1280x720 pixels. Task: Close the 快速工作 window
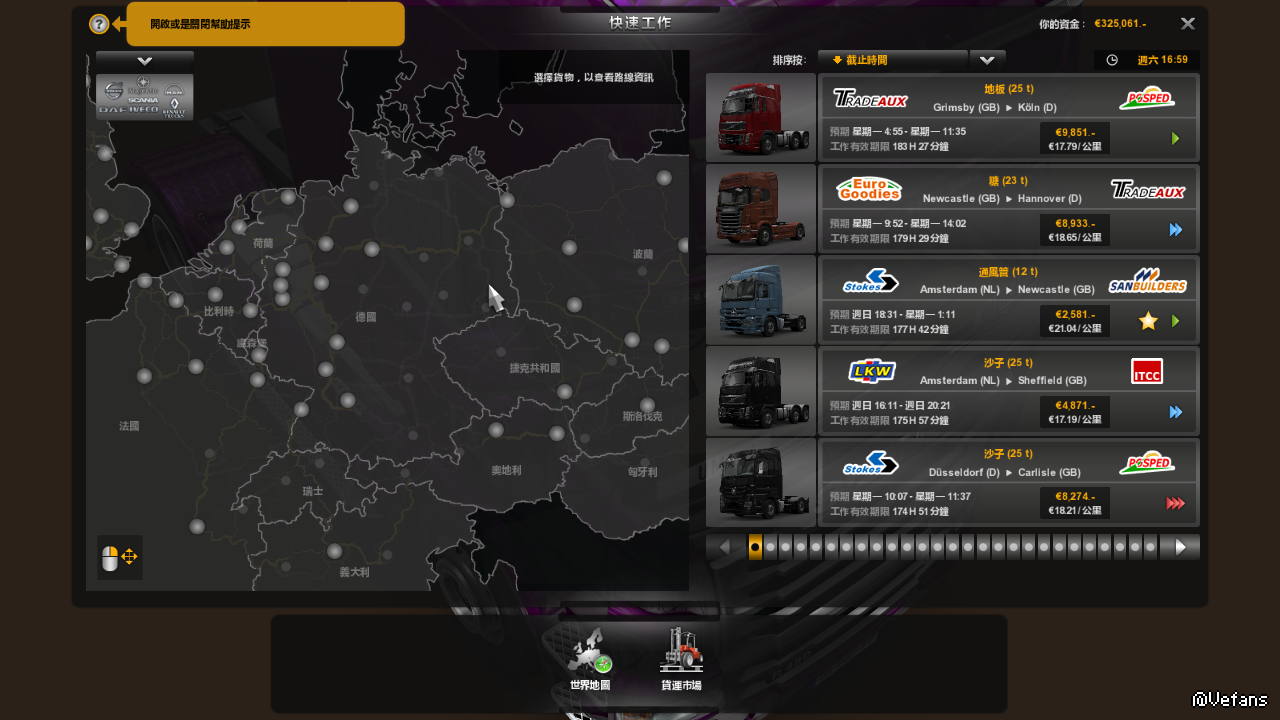[1187, 24]
